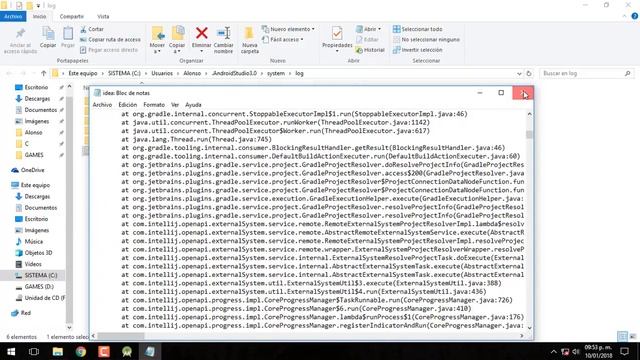Select GAMES (D:) drive in sidebar
This screenshot has width=640, height=360.
click(x=39, y=287)
